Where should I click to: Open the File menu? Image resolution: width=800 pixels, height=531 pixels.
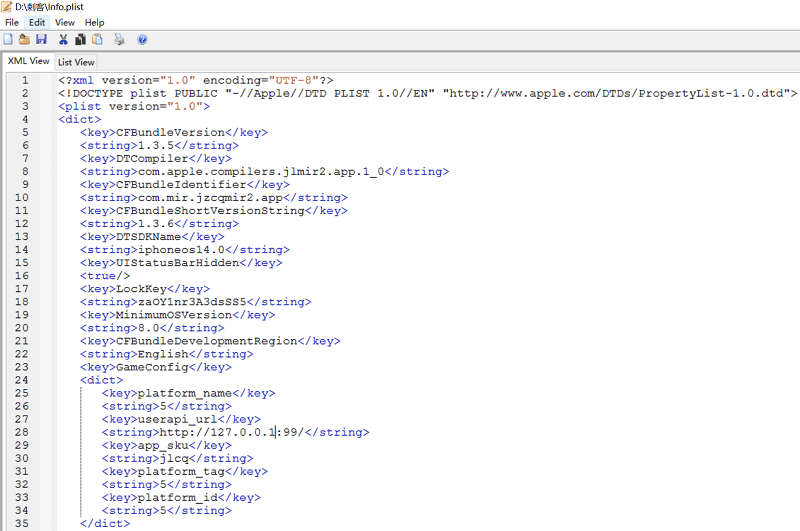tap(12, 22)
